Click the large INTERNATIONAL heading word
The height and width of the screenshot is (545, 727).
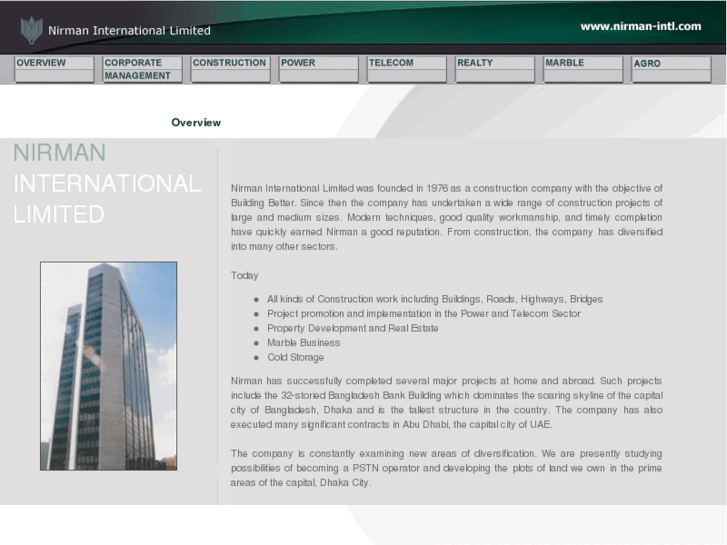pyautogui.click(x=107, y=183)
